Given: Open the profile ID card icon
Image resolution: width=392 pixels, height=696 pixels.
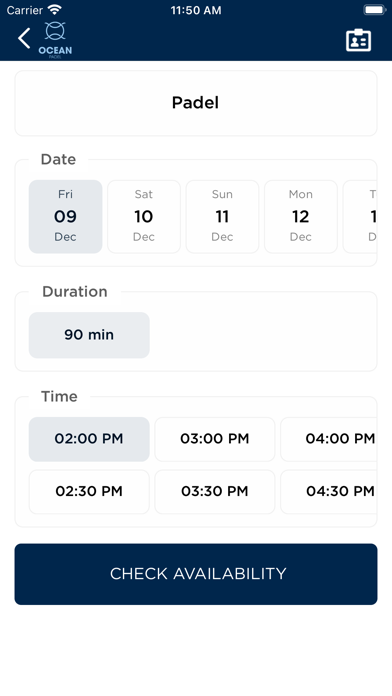Looking at the screenshot, I should 358,40.
